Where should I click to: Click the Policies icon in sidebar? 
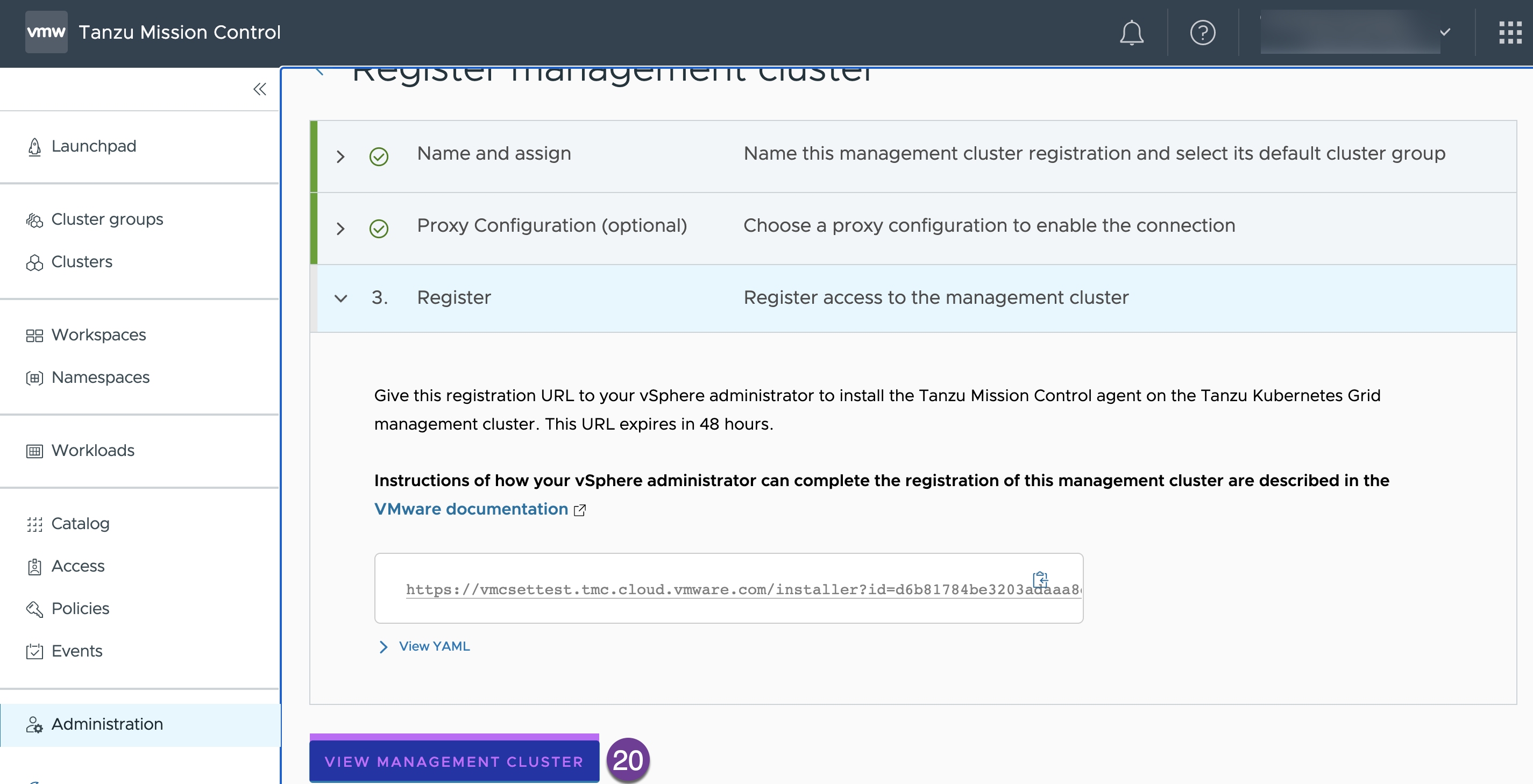click(x=34, y=609)
